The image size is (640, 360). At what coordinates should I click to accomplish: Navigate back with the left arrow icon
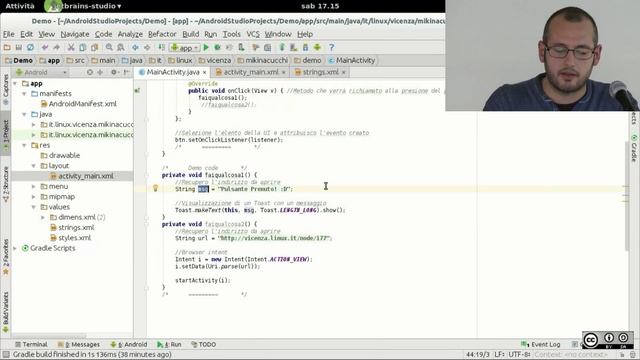coord(135,47)
